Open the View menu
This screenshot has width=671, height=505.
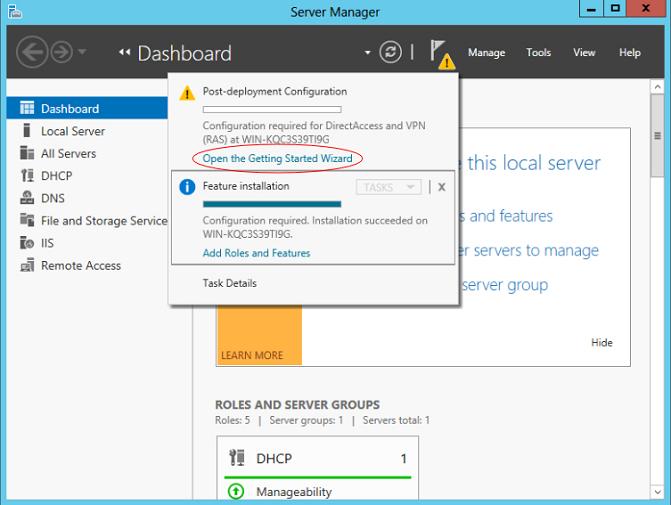tap(584, 52)
